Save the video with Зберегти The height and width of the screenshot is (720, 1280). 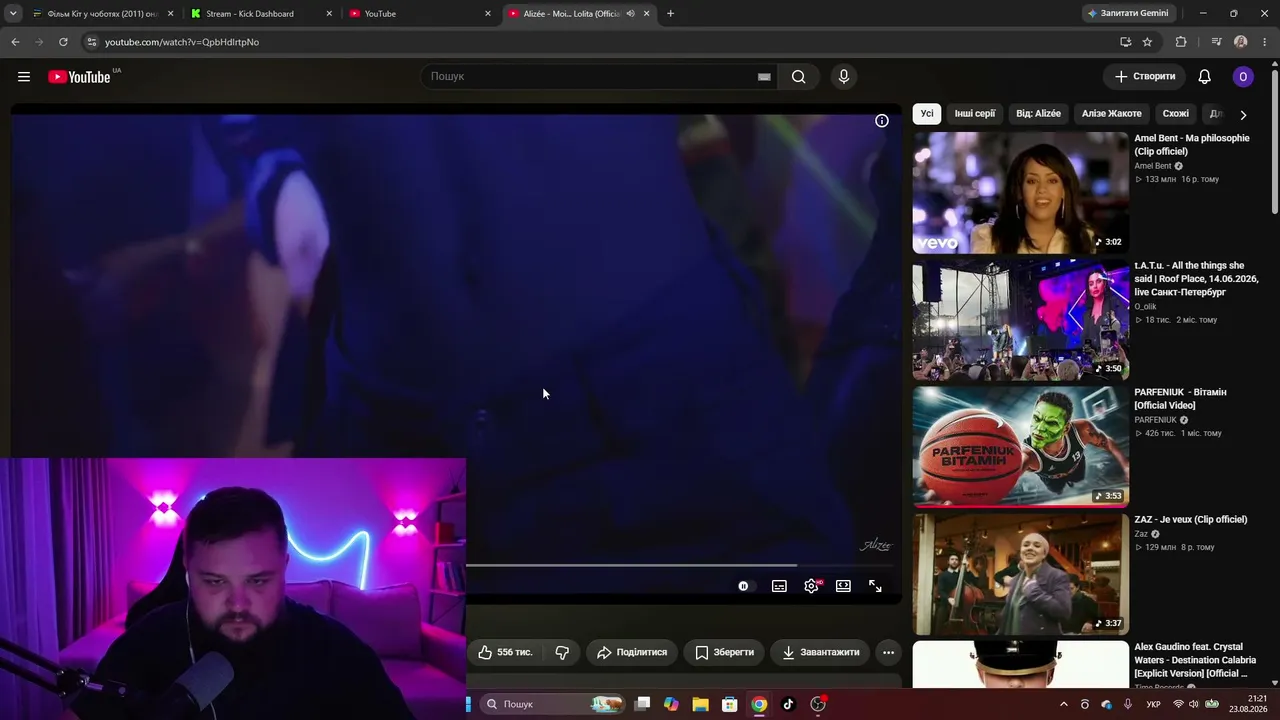click(x=725, y=652)
